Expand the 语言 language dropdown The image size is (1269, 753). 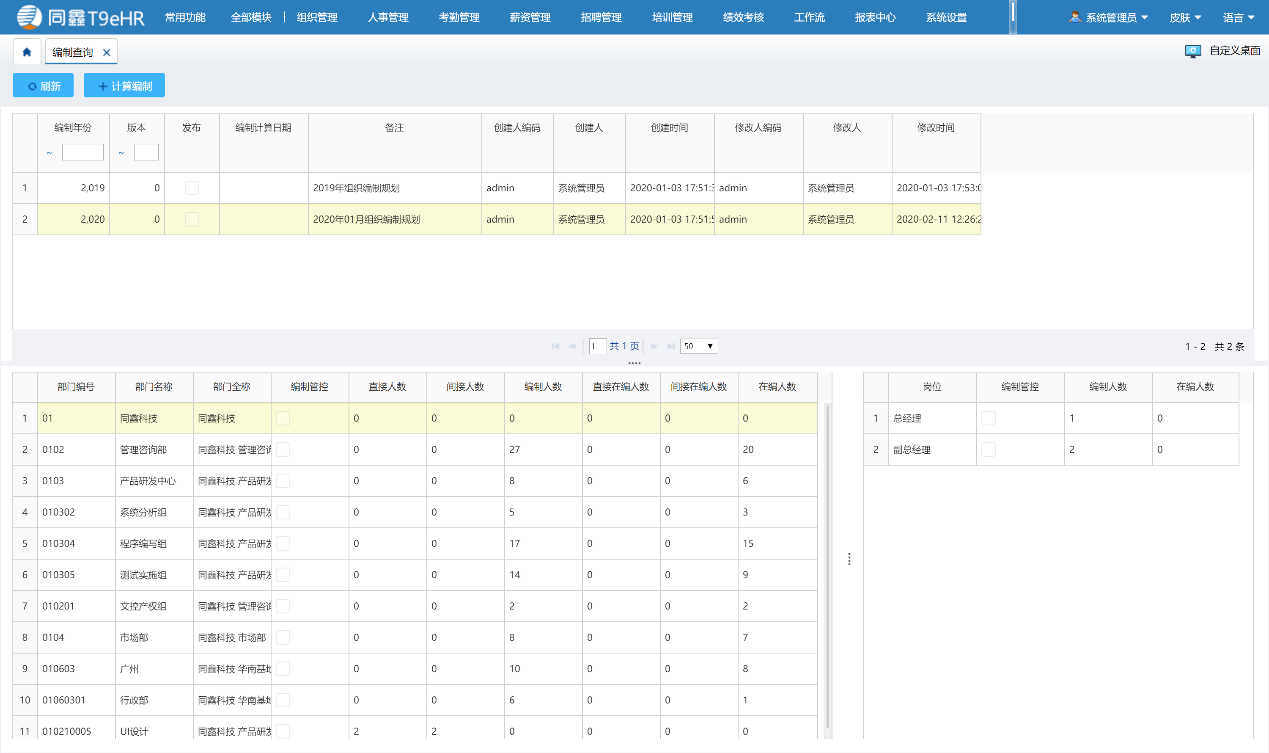point(1238,17)
